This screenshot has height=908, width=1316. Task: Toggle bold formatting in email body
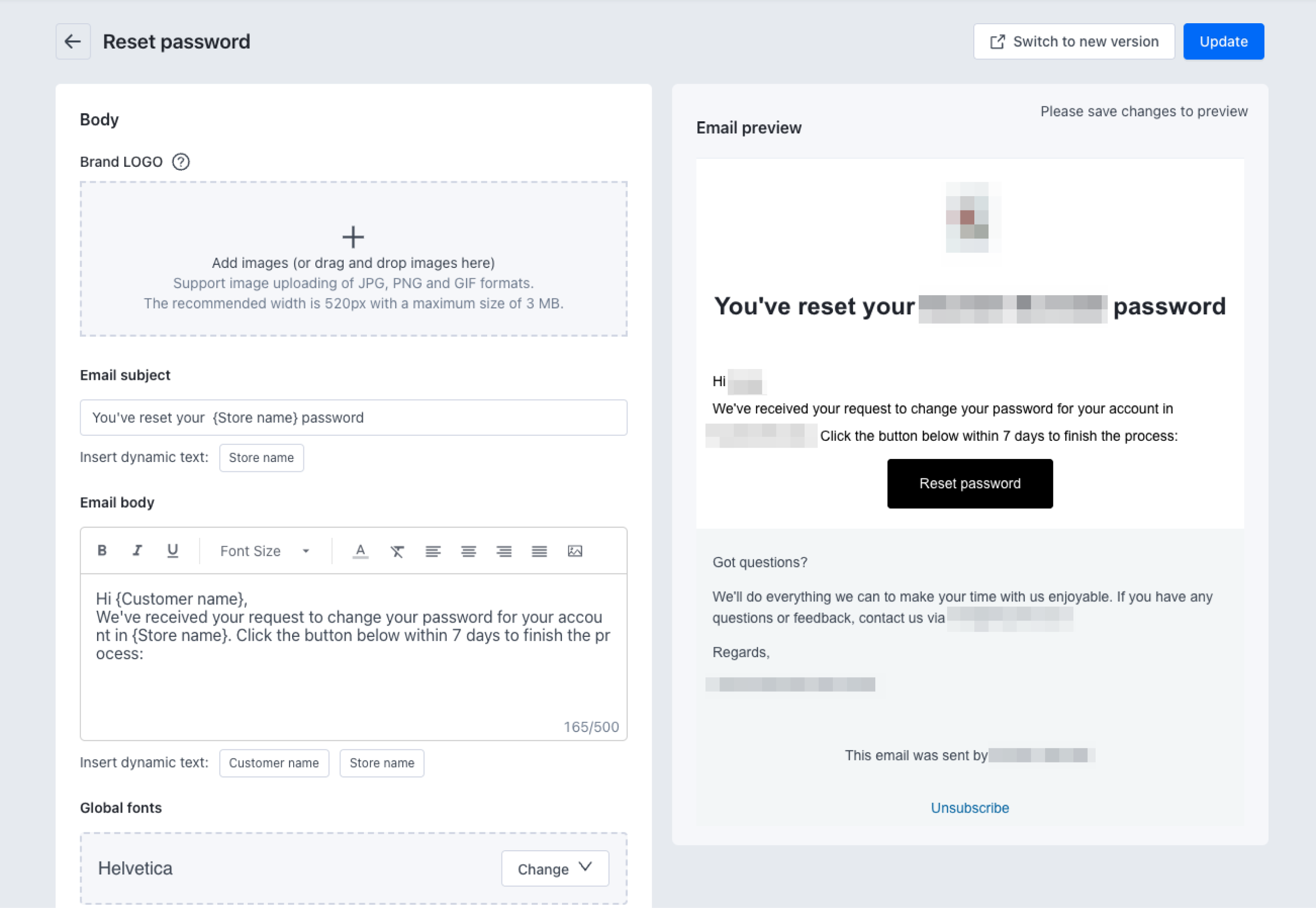102,551
